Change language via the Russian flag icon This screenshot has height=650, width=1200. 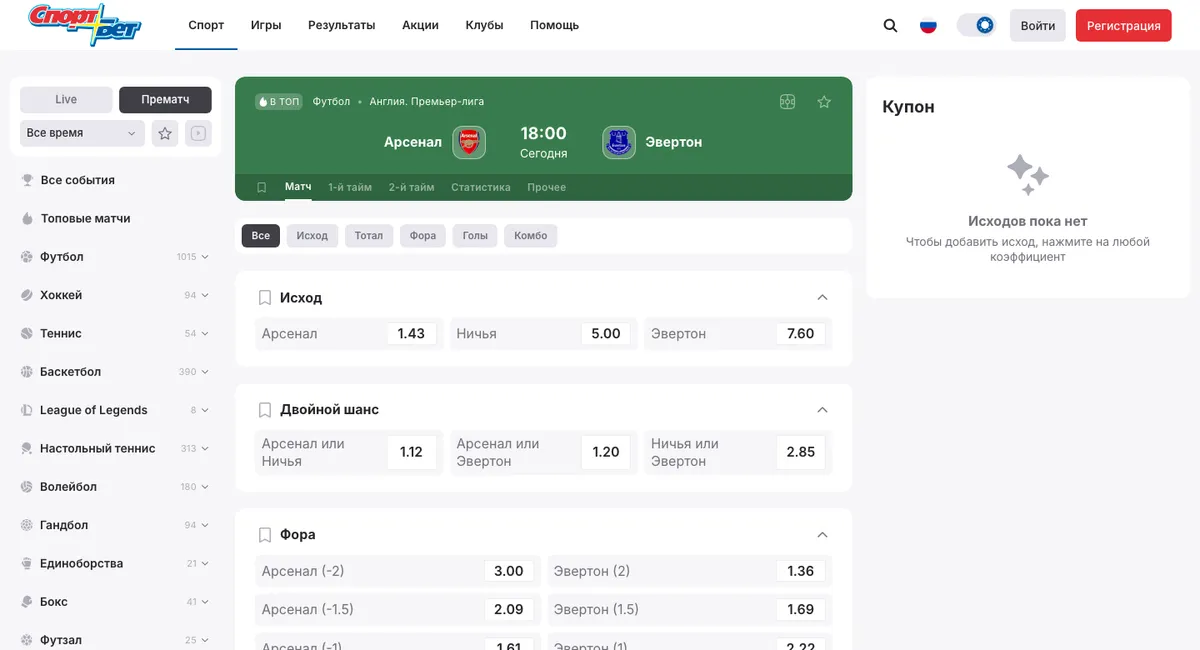(x=928, y=25)
